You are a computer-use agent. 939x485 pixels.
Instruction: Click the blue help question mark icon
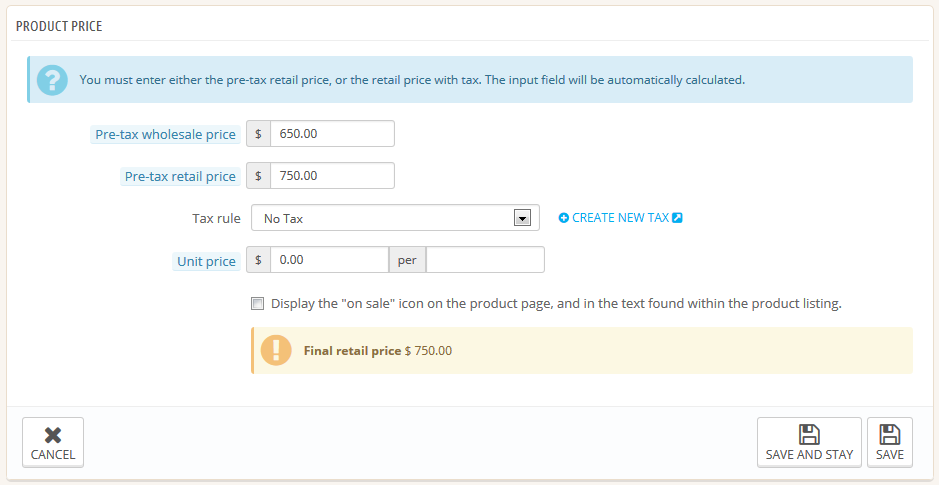[52, 80]
